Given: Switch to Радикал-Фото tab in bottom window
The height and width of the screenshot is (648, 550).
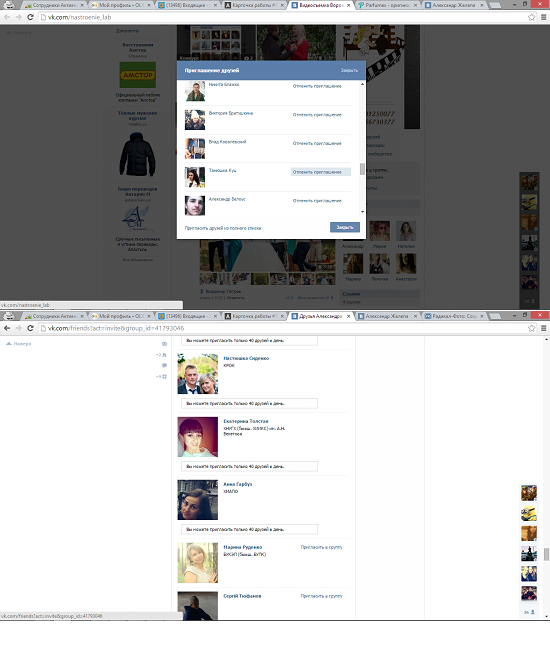Looking at the screenshot, I should point(454,316).
